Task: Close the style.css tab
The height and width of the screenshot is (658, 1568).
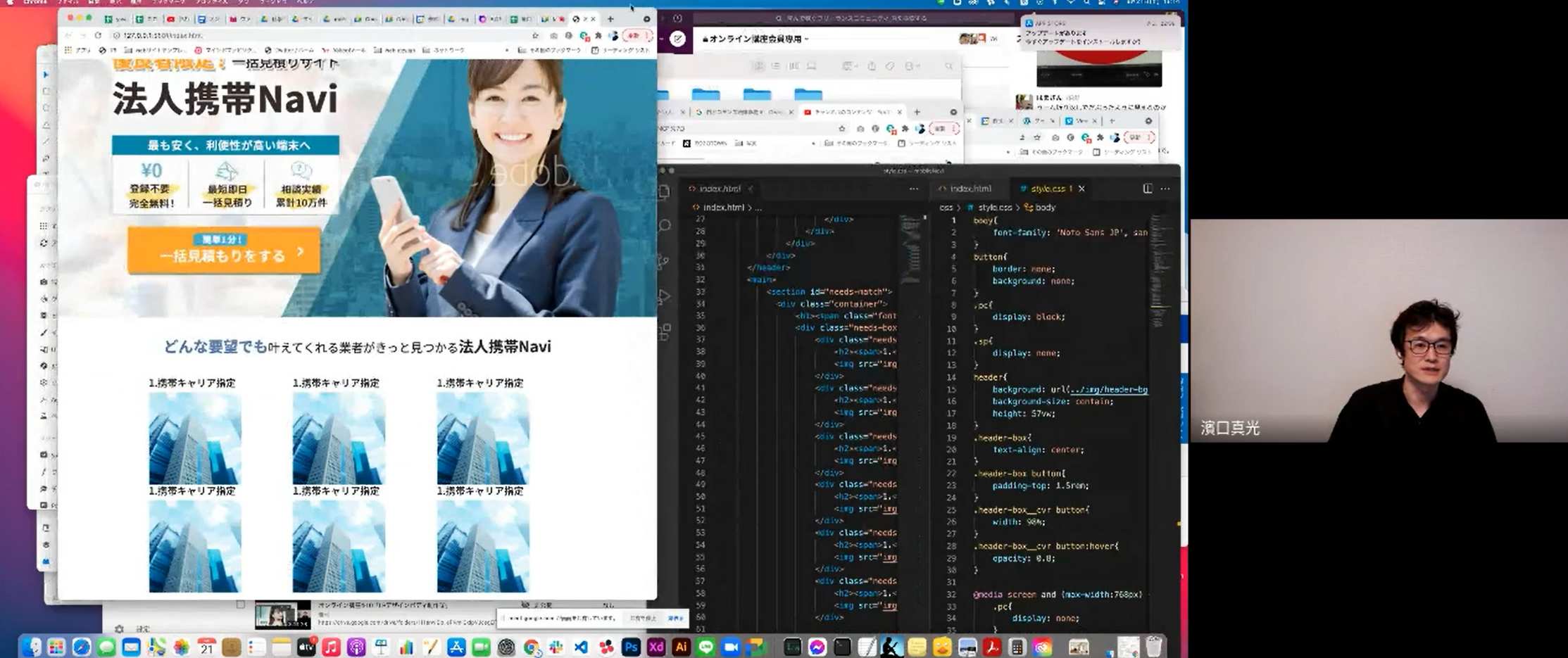Action: 1081,189
